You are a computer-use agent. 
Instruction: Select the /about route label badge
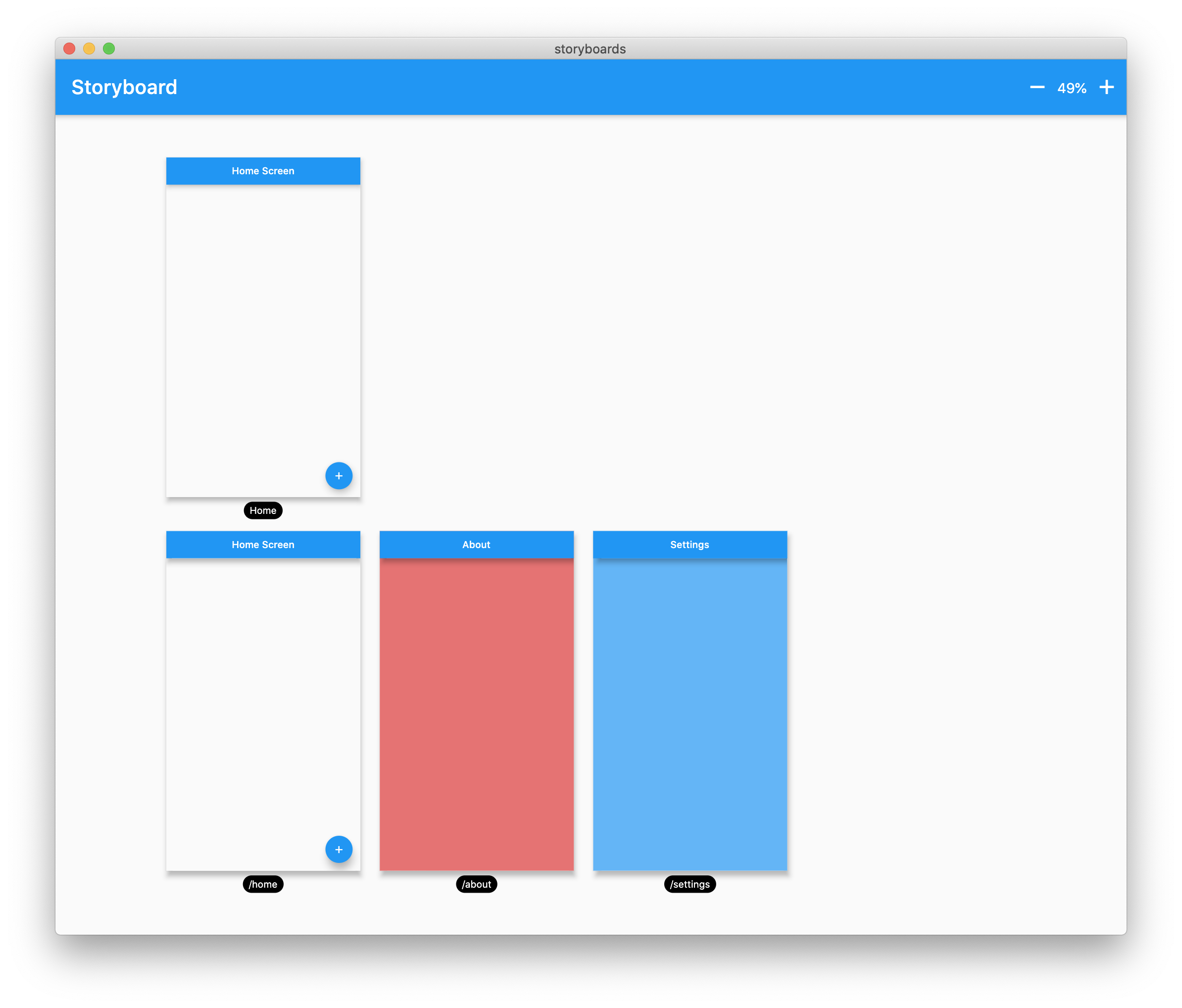[x=477, y=884]
